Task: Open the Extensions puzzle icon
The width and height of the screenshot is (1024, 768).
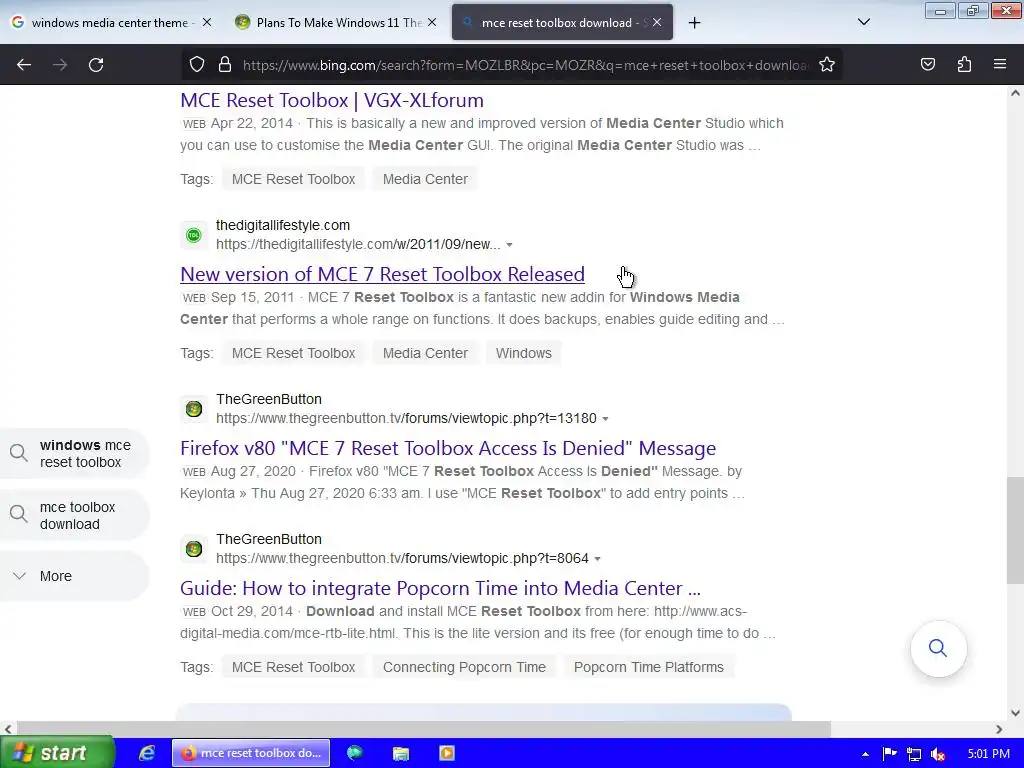Action: 964,64
